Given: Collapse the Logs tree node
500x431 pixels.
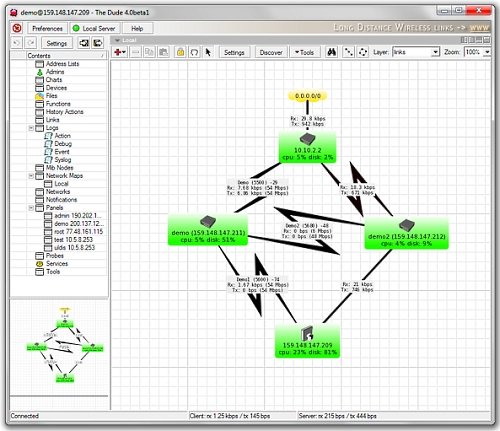Looking at the screenshot, I should [x=31, y=128].
